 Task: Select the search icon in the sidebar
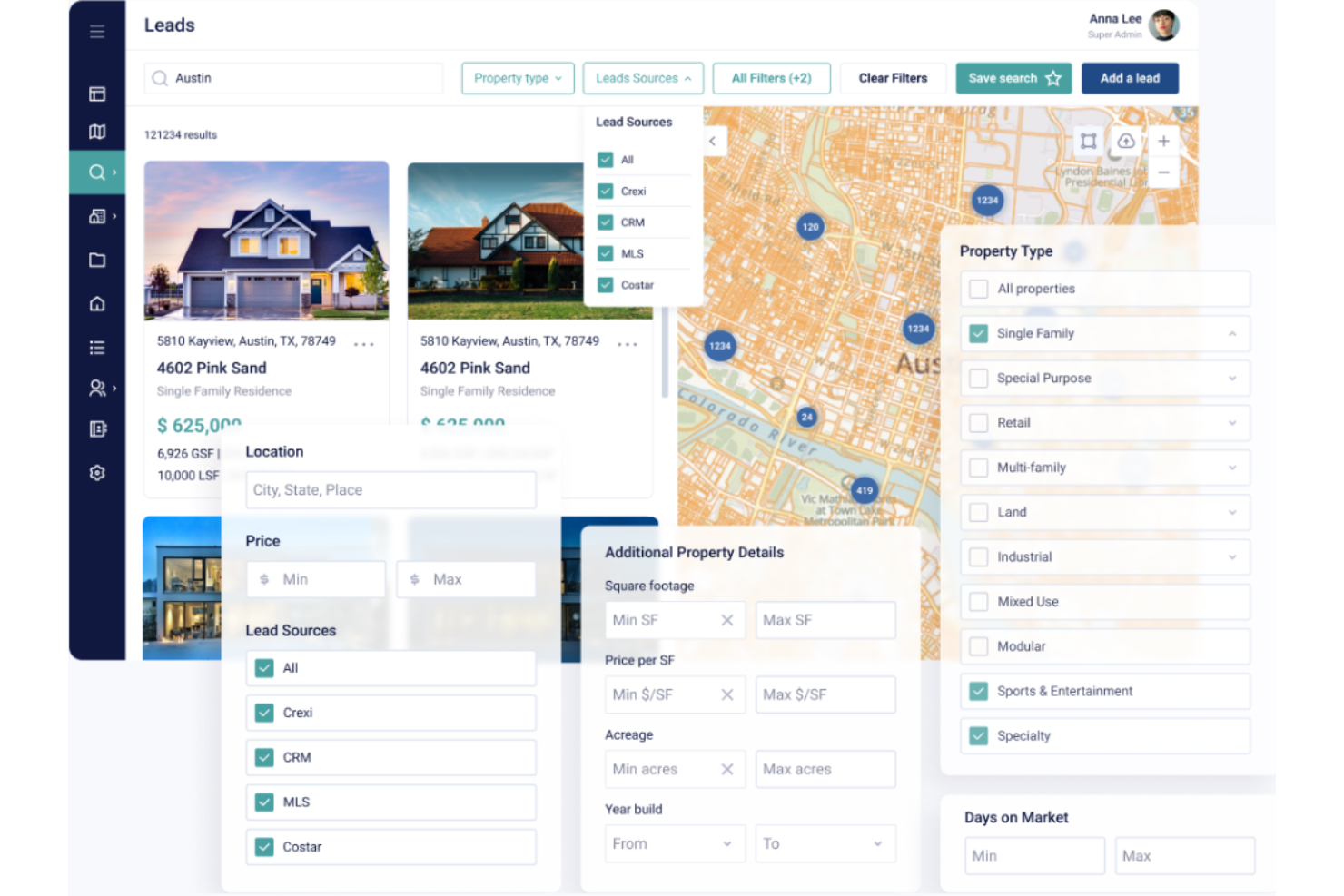pyautogui.click(x=97, y=172)
